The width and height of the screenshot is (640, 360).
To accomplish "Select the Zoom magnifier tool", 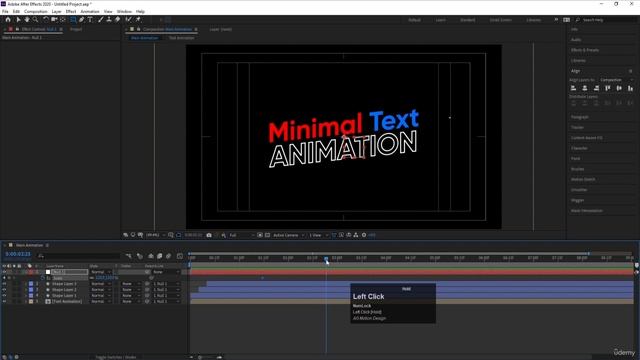I will [36, 20].
